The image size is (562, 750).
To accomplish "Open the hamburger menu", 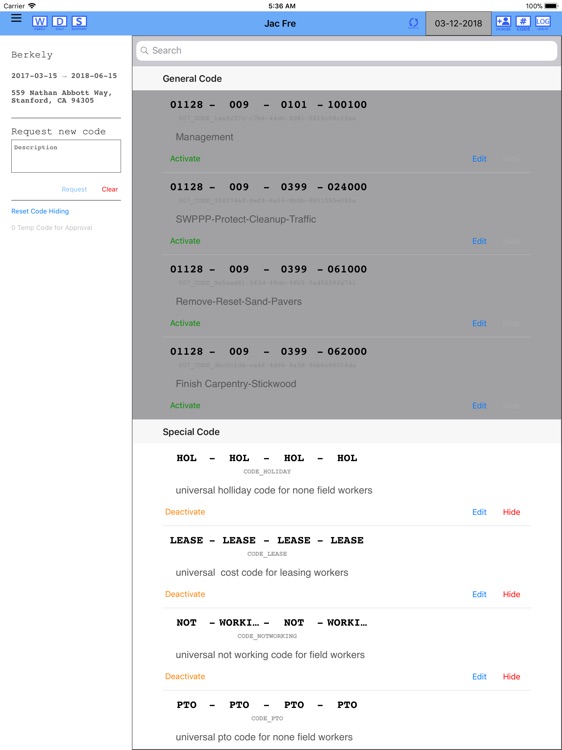I will coord(16,18).
